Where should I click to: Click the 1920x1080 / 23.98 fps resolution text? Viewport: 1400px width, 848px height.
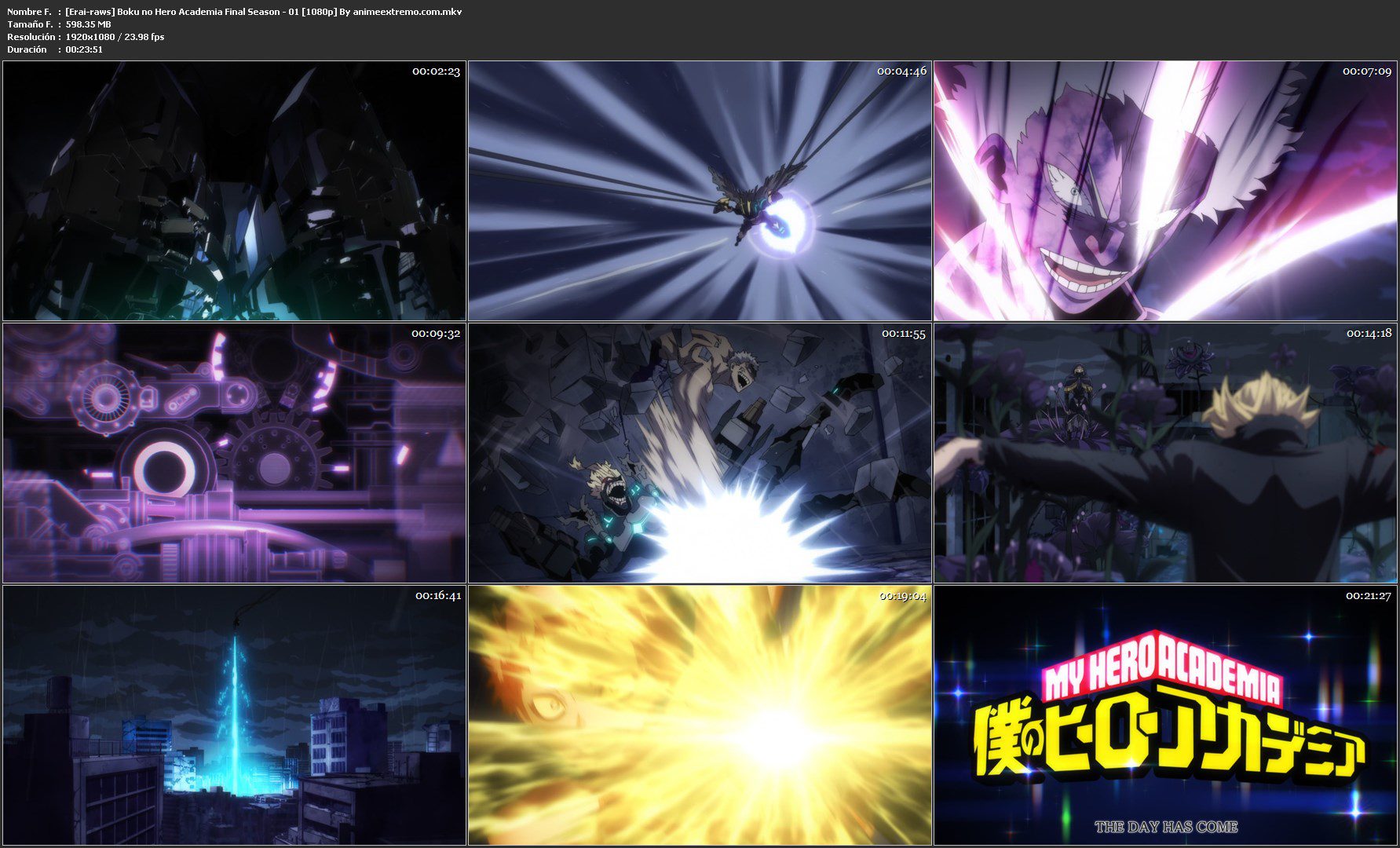115,37
